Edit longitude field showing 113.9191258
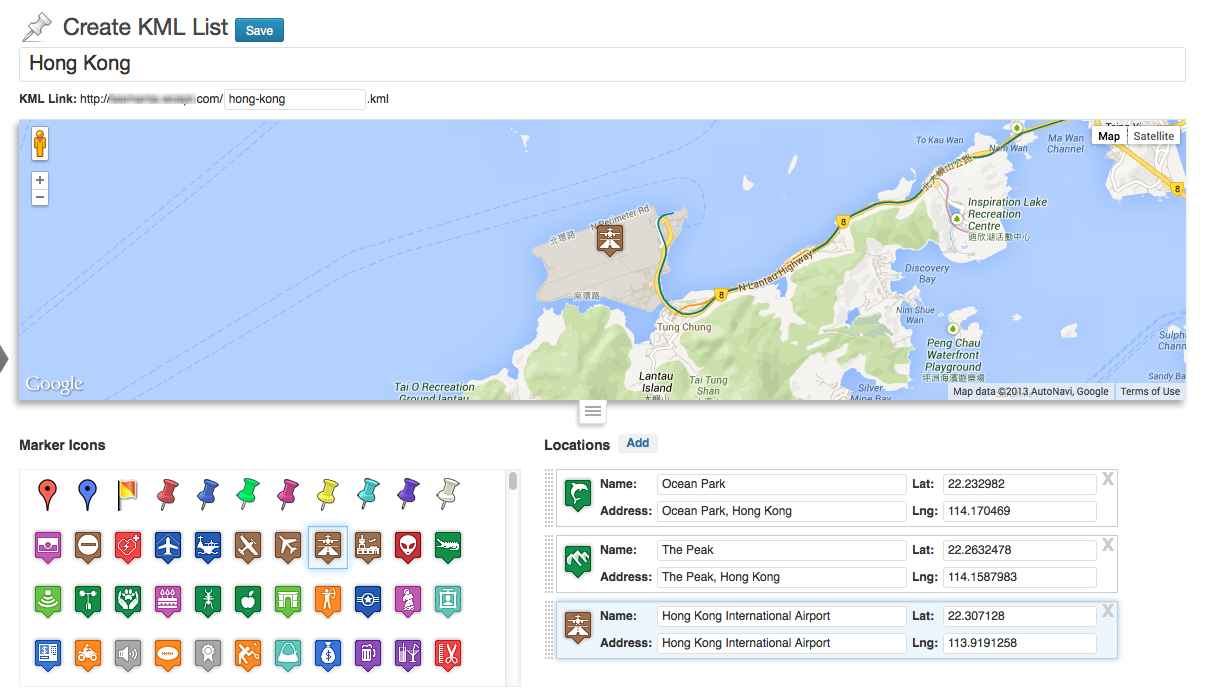Screen dimensions: 1210x698 (x=1019, y=643)
